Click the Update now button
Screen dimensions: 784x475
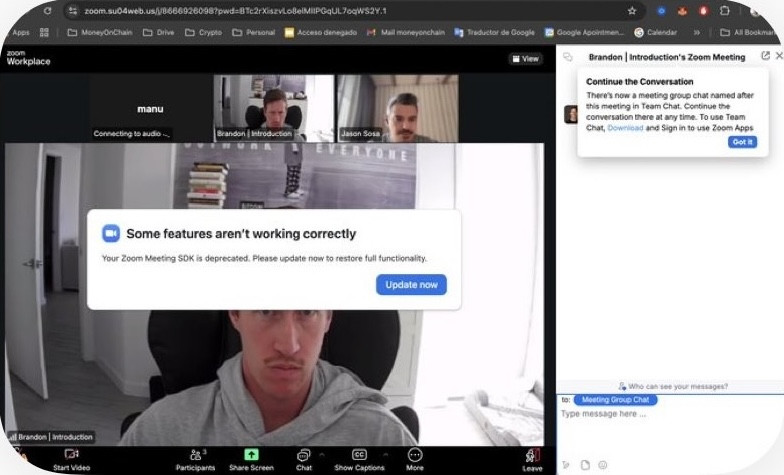411,284
